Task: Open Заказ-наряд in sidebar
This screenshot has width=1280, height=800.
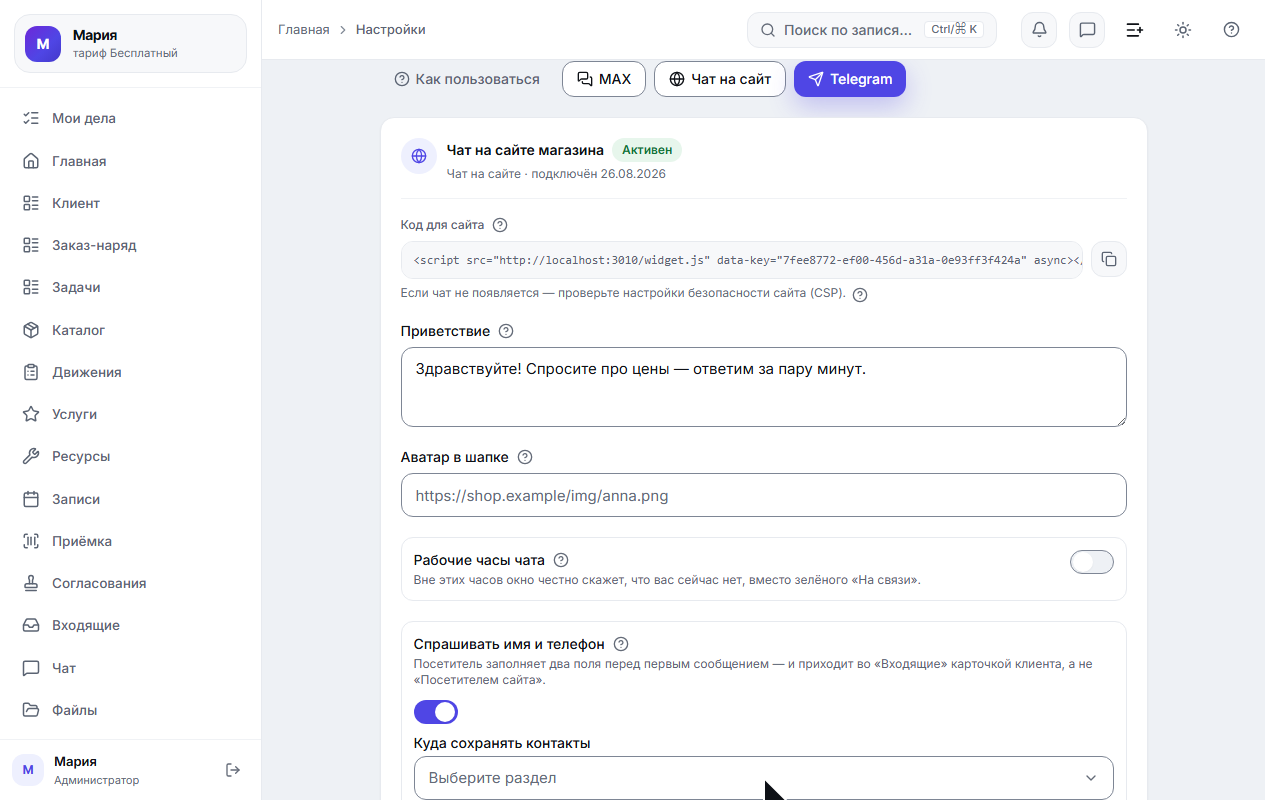Action: pyautogui.click(x=131, y=245)
